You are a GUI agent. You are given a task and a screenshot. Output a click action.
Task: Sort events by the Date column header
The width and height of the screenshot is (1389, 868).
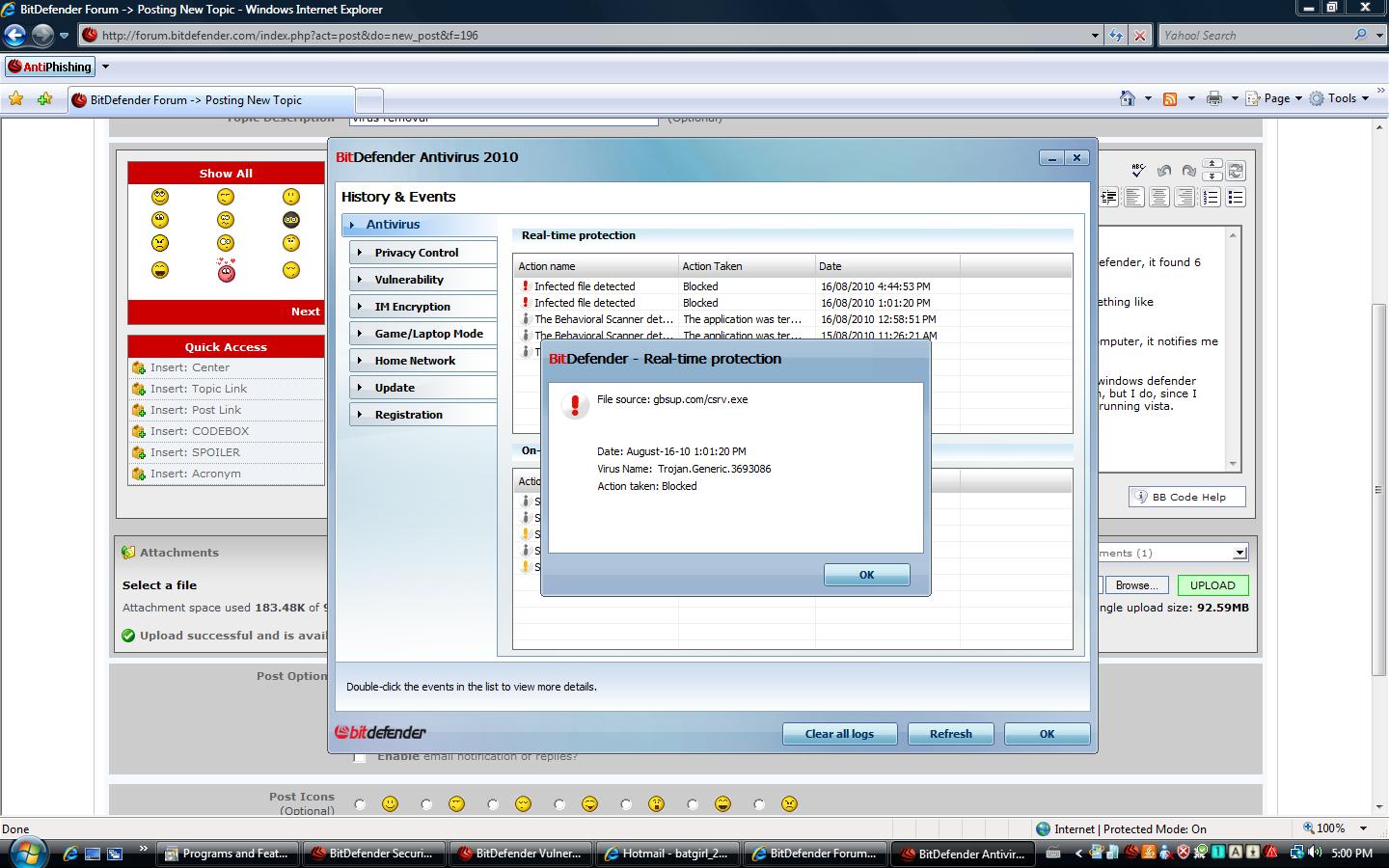click(887, 266)
